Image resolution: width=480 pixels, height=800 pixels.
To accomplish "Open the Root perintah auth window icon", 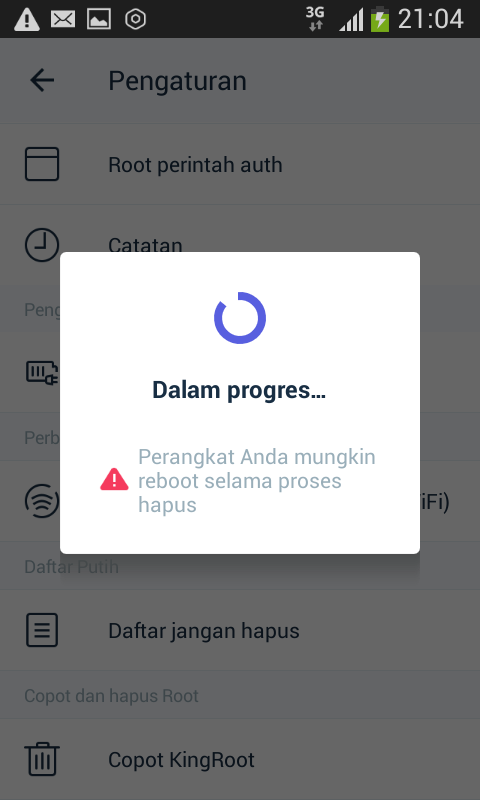I will [42, 164].
